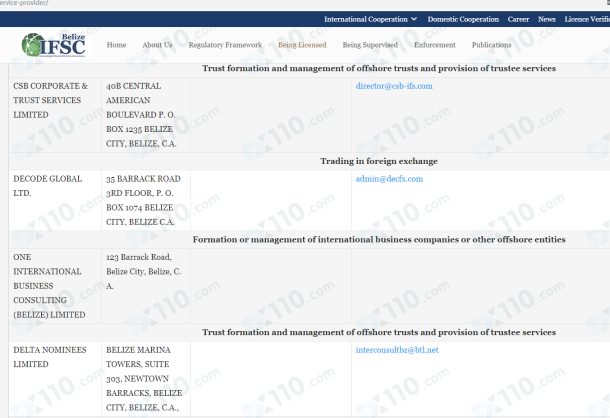Navigate to Home

pyautogui.click(x=116, y=45)
